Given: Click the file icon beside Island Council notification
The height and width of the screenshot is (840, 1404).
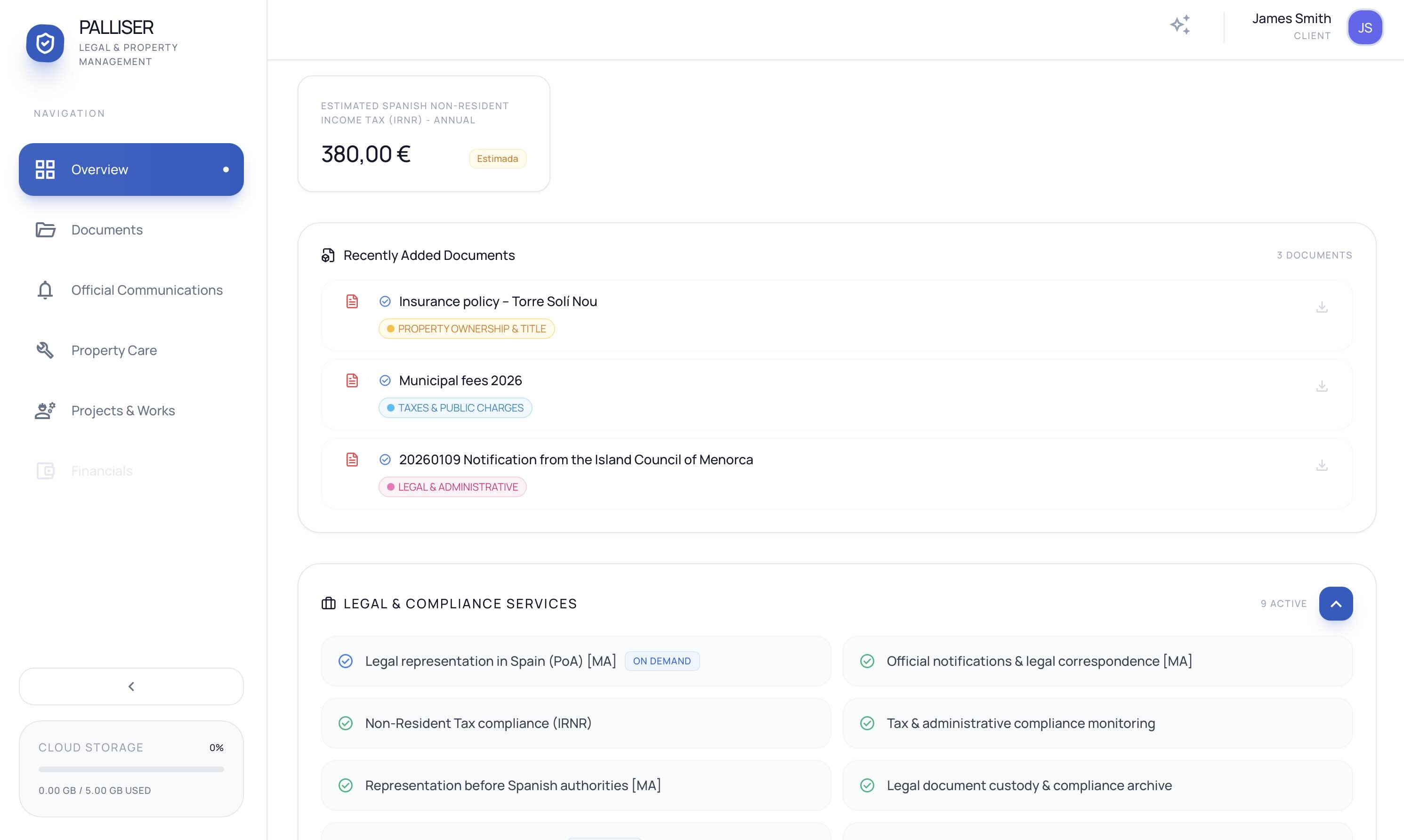Looking at the screenshot, I should tap(352, 460).
